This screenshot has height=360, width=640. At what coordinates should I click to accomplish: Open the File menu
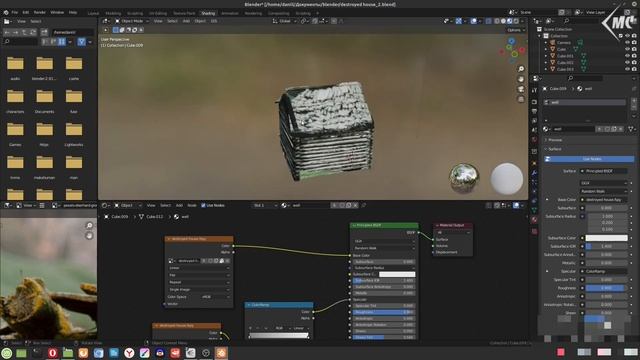tap(15, 12)
